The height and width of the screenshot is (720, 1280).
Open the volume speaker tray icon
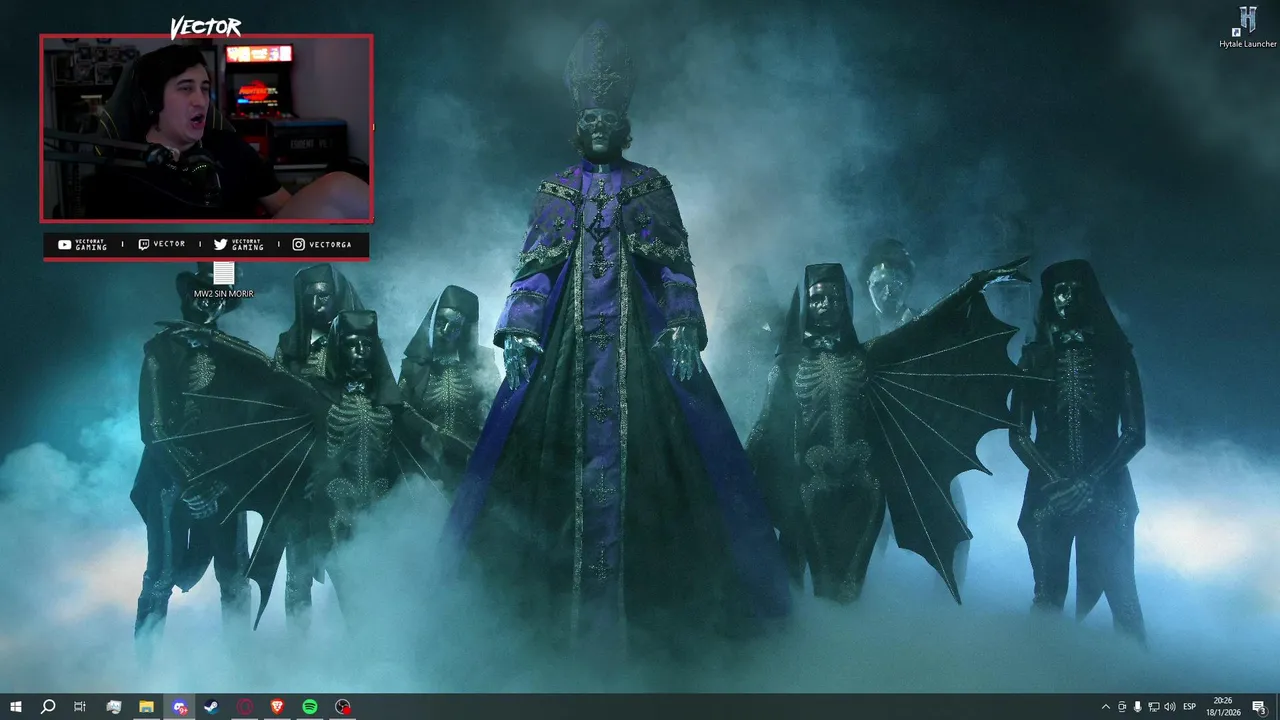pyautogui.click(x=1170, y=707)
